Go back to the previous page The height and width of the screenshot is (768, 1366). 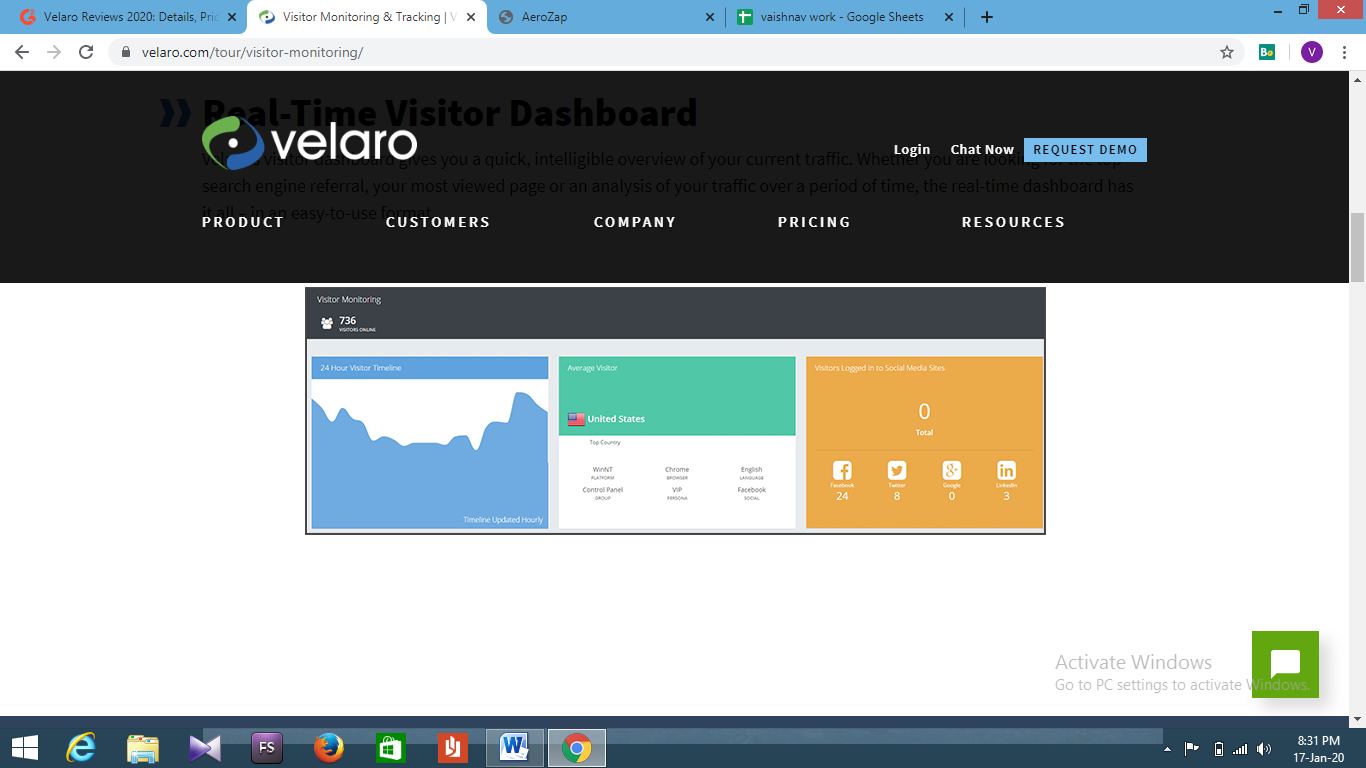pyautogui.click(x=22, y=52)
